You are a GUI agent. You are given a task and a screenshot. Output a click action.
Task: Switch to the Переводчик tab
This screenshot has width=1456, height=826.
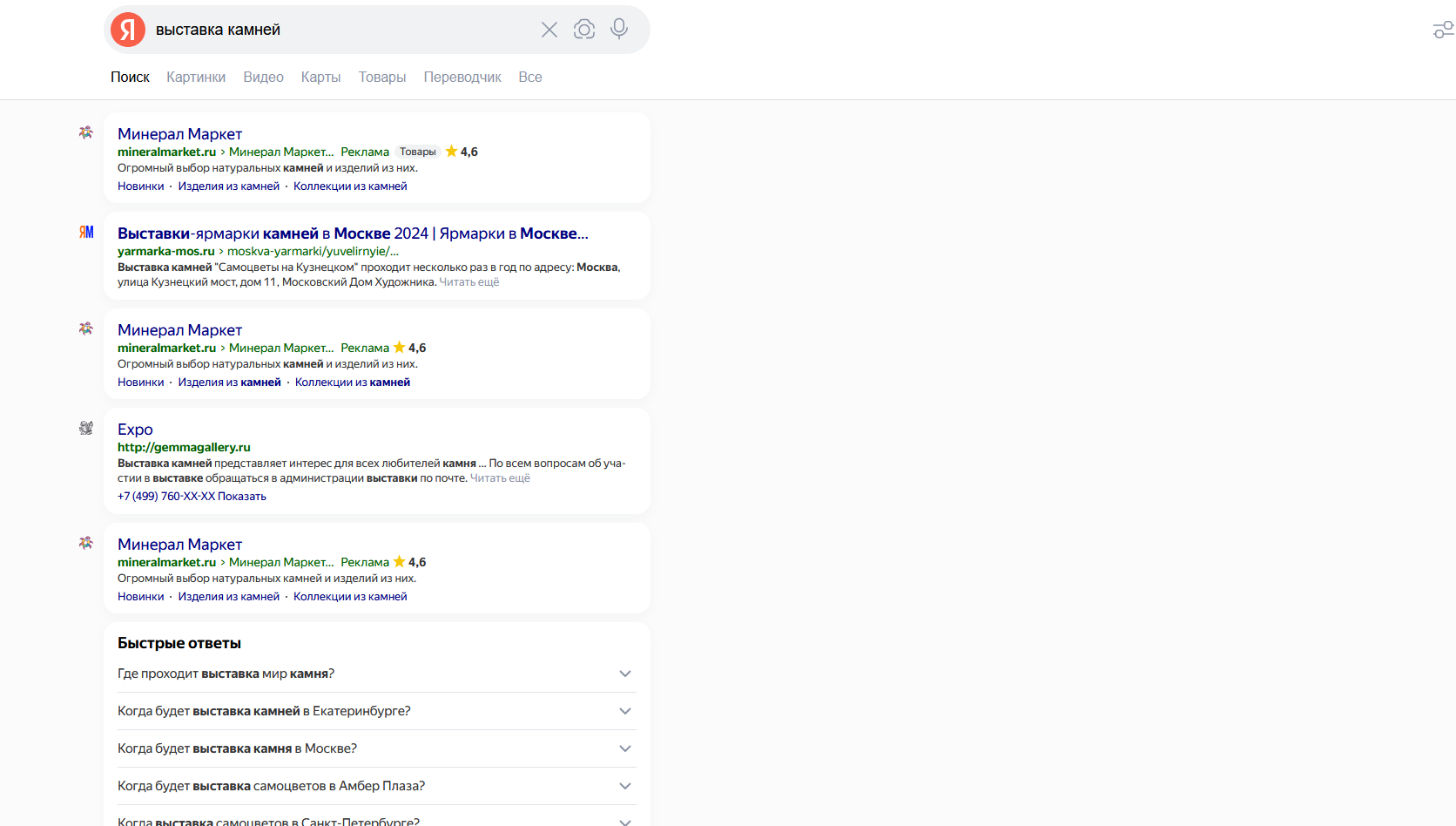point(462,77)
